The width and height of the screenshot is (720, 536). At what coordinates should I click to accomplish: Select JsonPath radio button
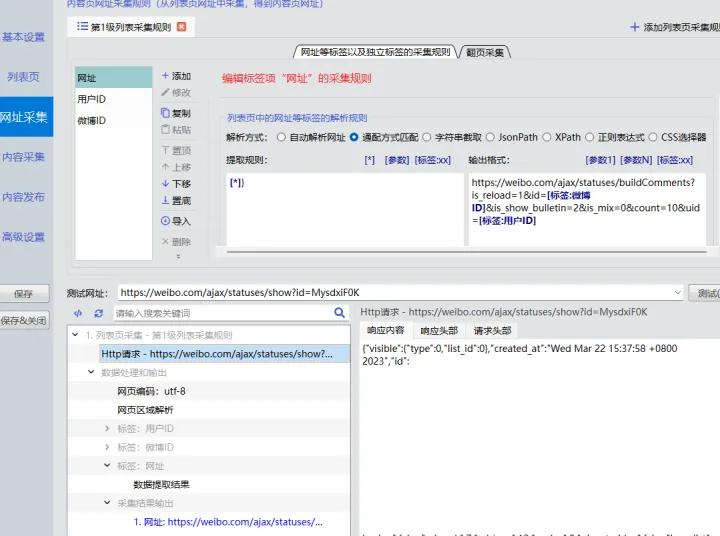pyautogui.click(x=490, y=137)
